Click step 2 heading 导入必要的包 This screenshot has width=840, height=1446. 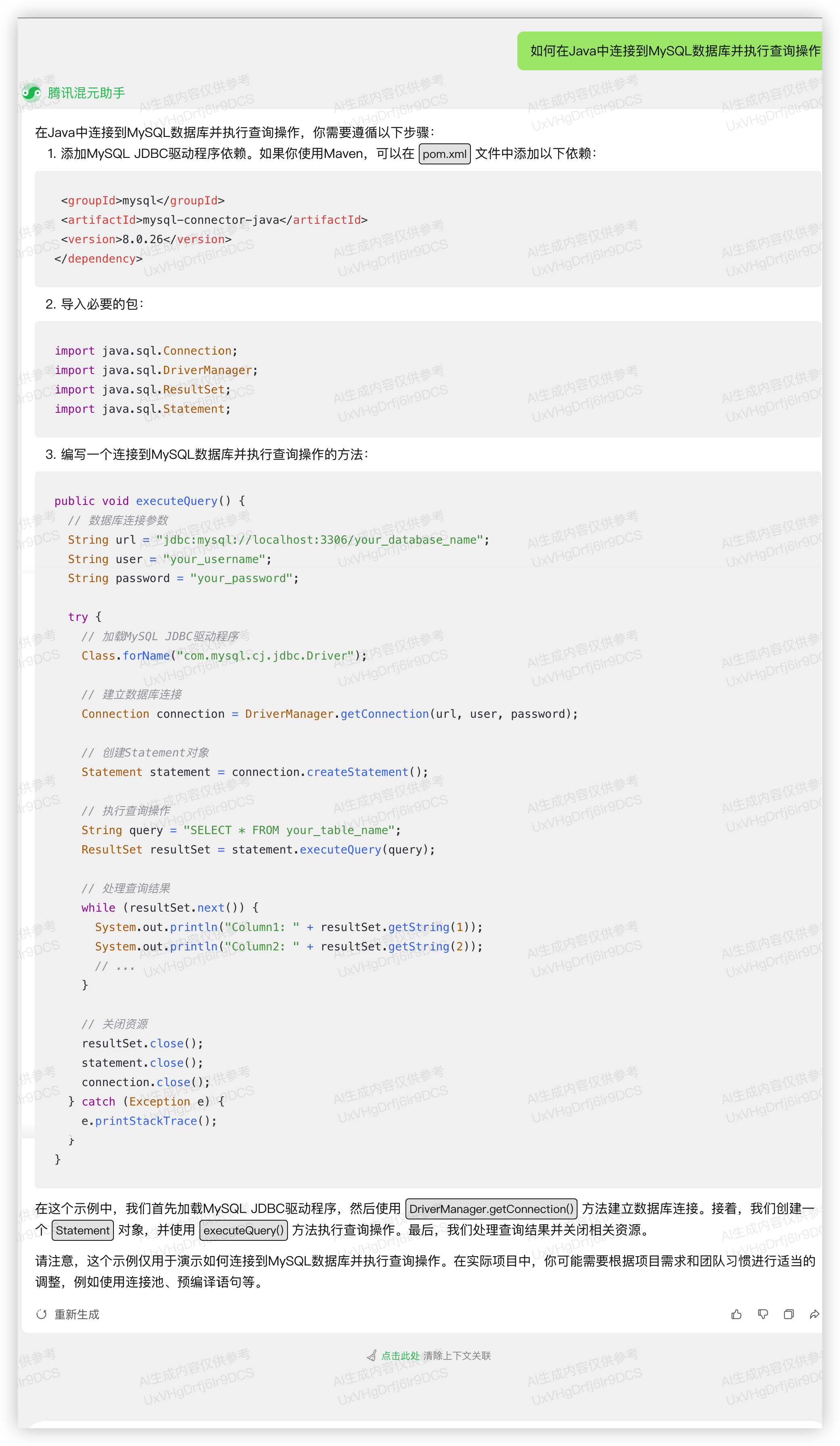tap(94, 304)
